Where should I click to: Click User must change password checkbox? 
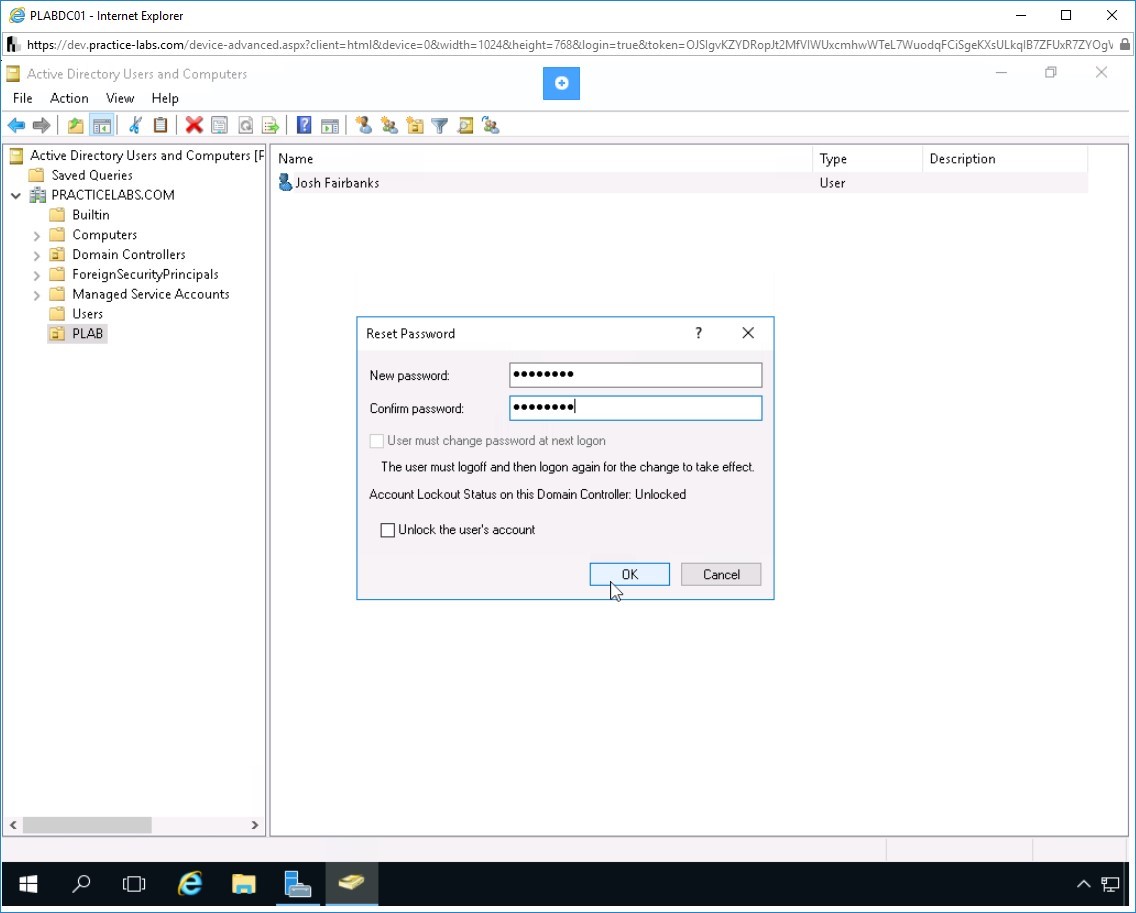[x=377, y=441]
